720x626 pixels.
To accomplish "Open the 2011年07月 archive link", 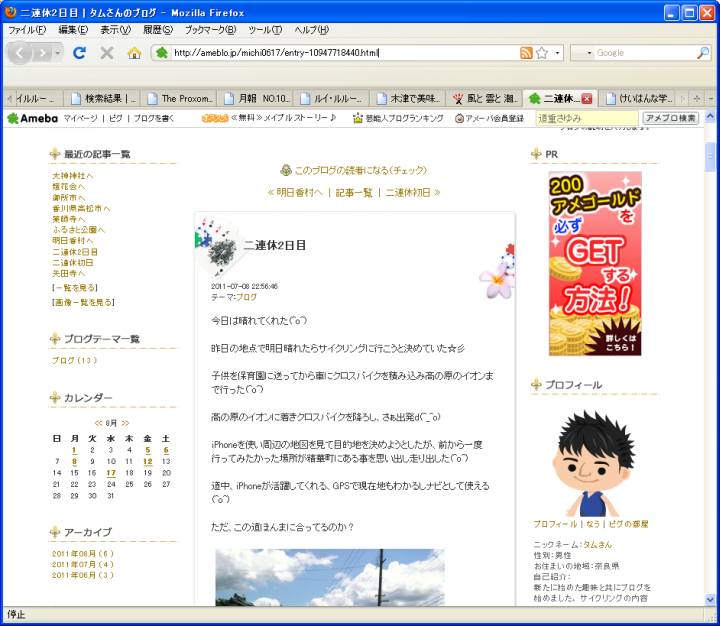I will [x=83, y=564].
